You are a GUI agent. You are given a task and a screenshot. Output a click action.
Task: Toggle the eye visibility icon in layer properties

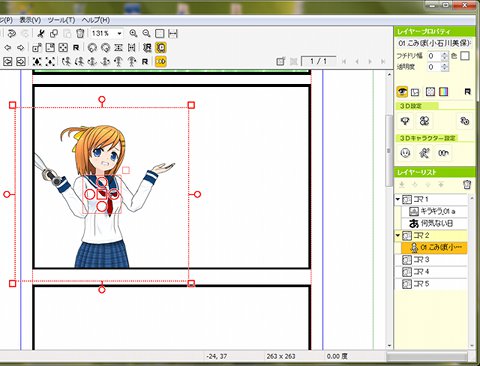pos(402,92)
